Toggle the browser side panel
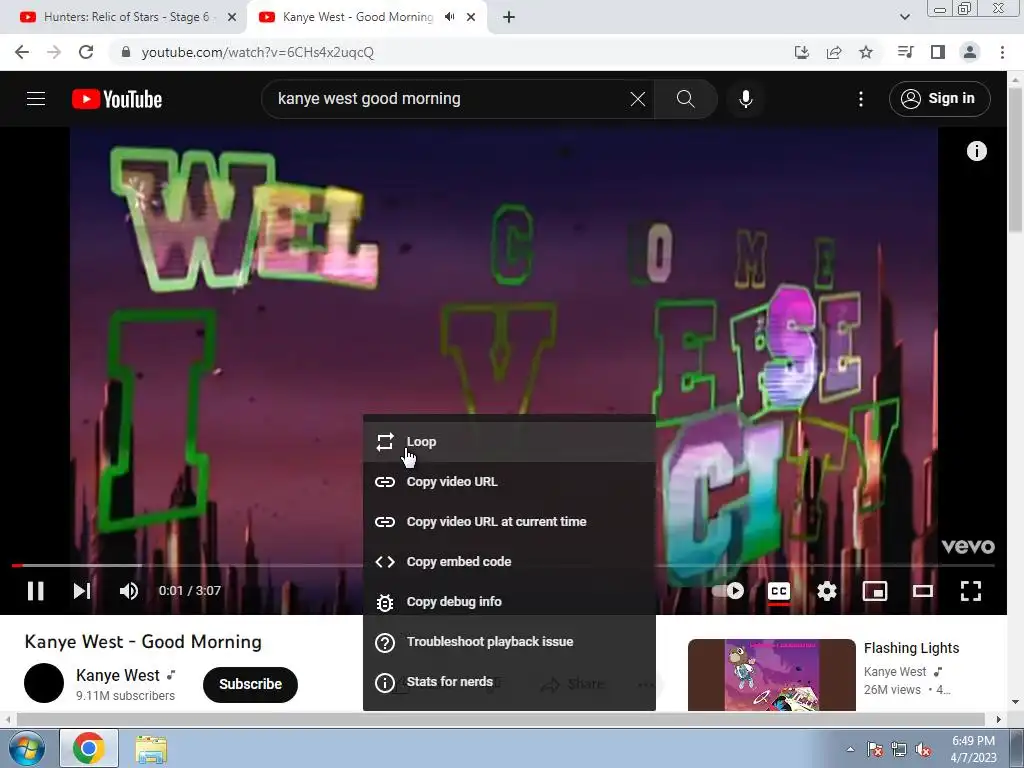Screen dimensions: 1024x768 (938, 52)
